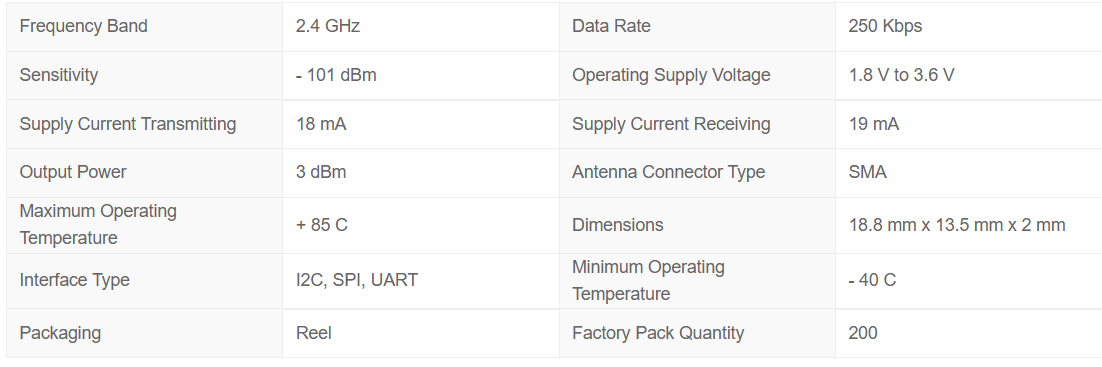Click the Output Power label
This screenshot has height=367, width=1102.
coord(73,172)
